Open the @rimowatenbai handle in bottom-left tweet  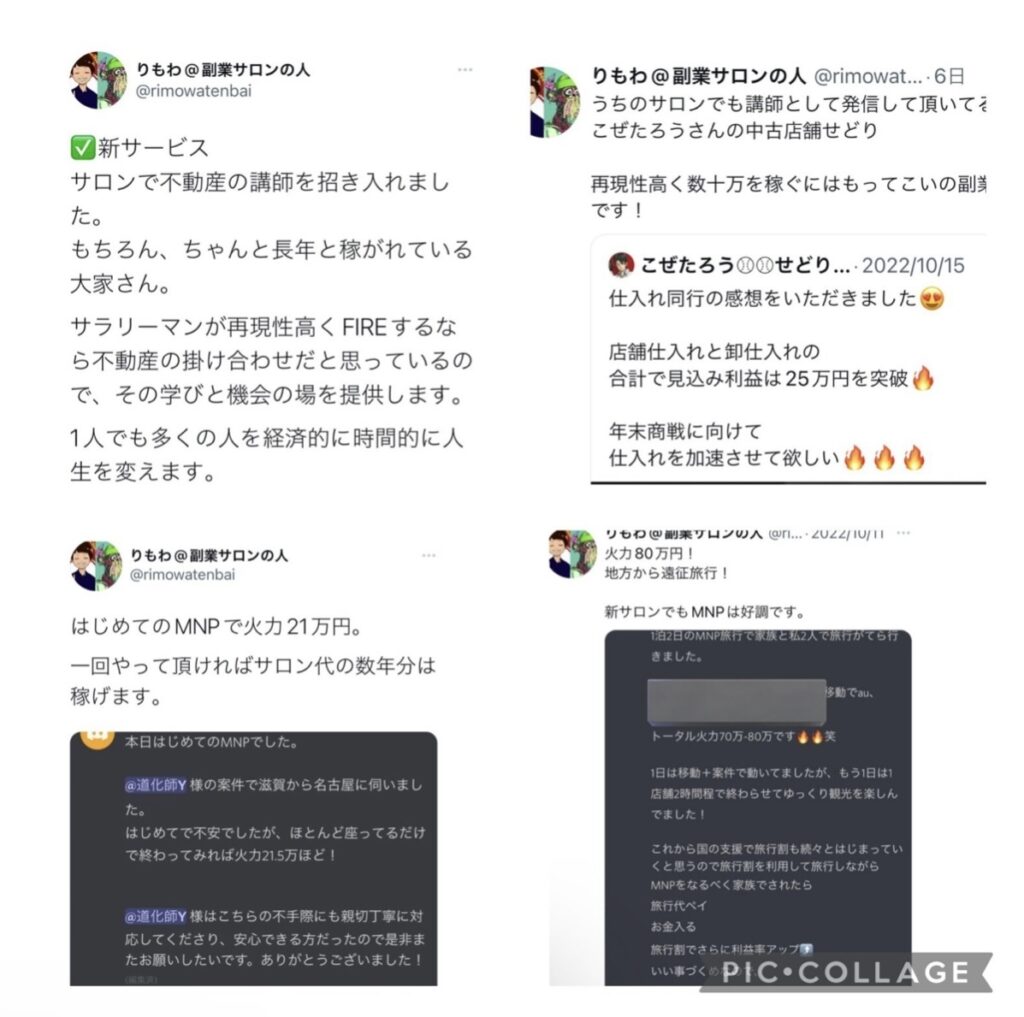pos(182,575)
